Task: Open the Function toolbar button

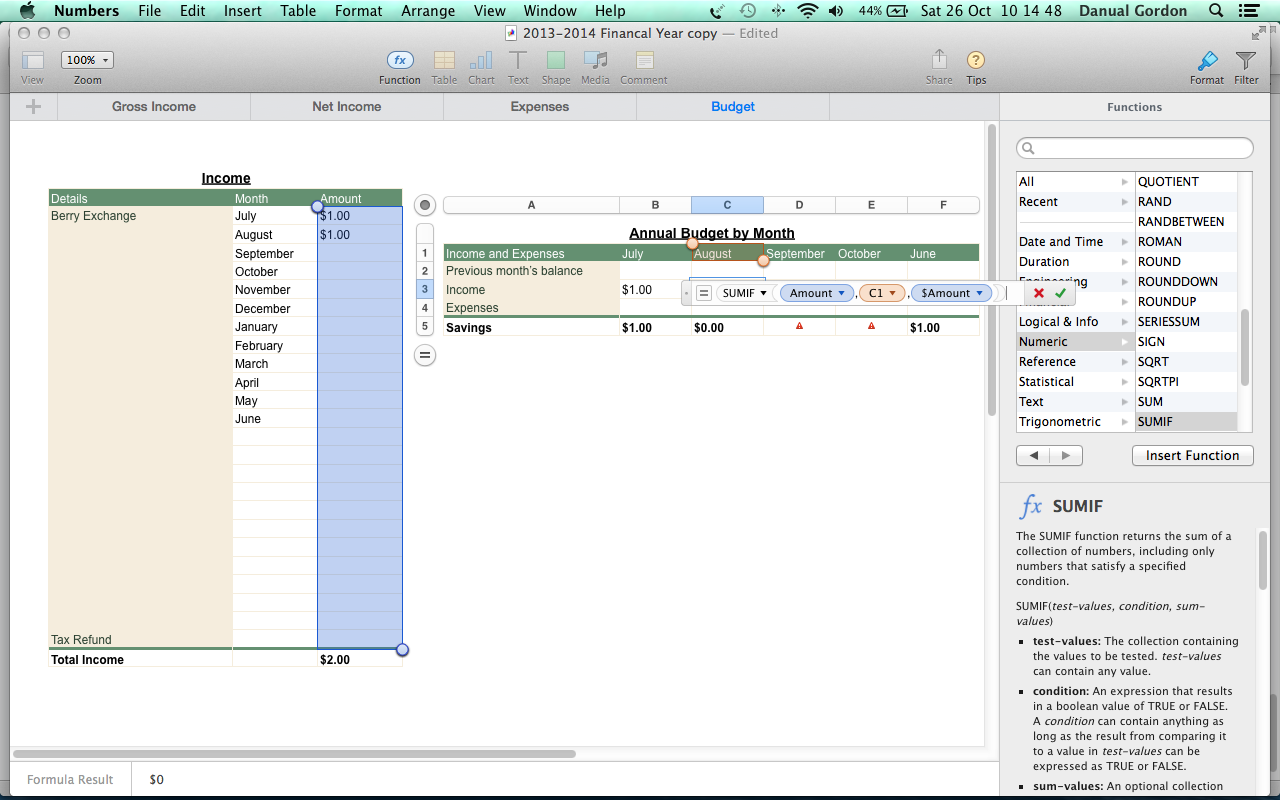Action: (x=400, y=61)
